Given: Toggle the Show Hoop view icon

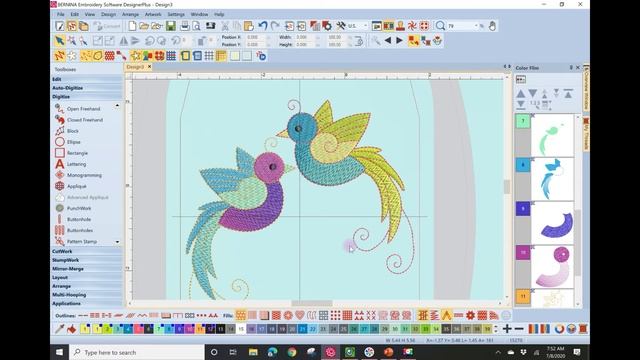Looking at the screenshot, I should (x=185, y=56).
